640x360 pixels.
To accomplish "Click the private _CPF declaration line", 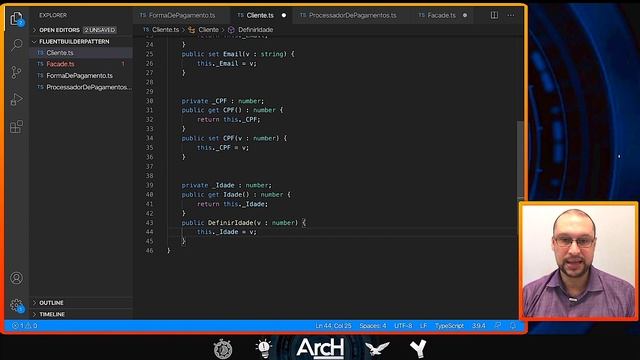I will [x=222, y=101].
